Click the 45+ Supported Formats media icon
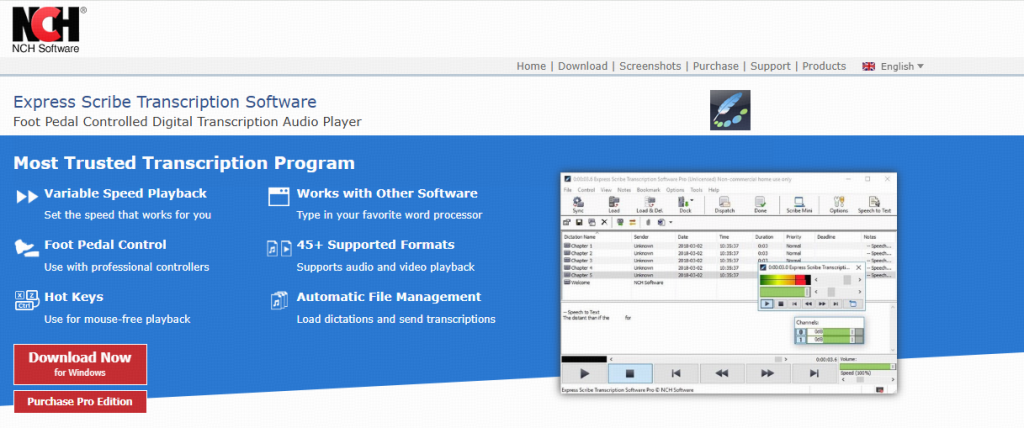1024x428 pixels. (x=280, y=248)
